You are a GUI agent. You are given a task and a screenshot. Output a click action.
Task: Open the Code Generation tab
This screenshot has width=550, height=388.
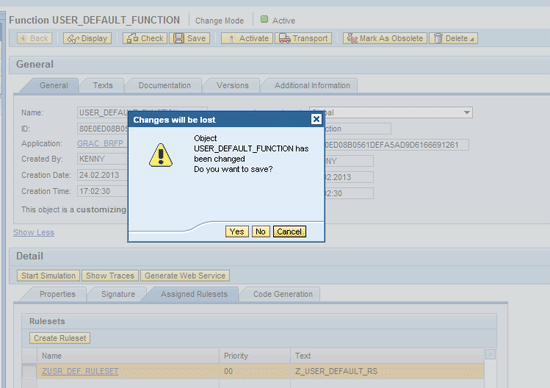(283, 294)
